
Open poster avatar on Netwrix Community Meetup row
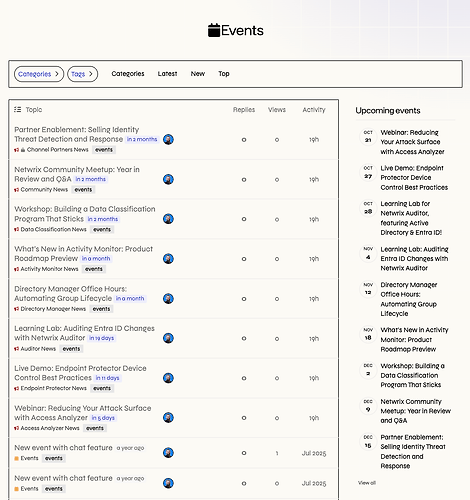[x=168, y=179]
